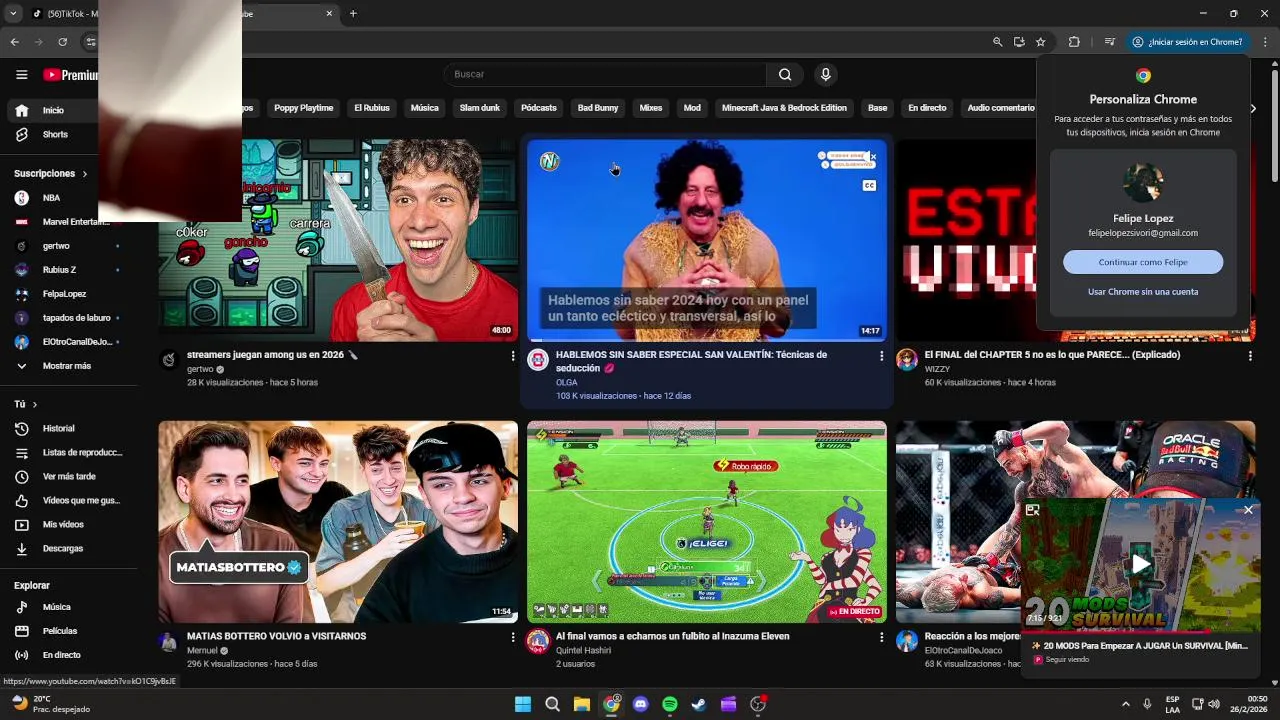Image resolution: width=1280 pixels, height=720 pixels.
Task: Open the gertwo among us video thumbnail
Action: tap(338, 240)
